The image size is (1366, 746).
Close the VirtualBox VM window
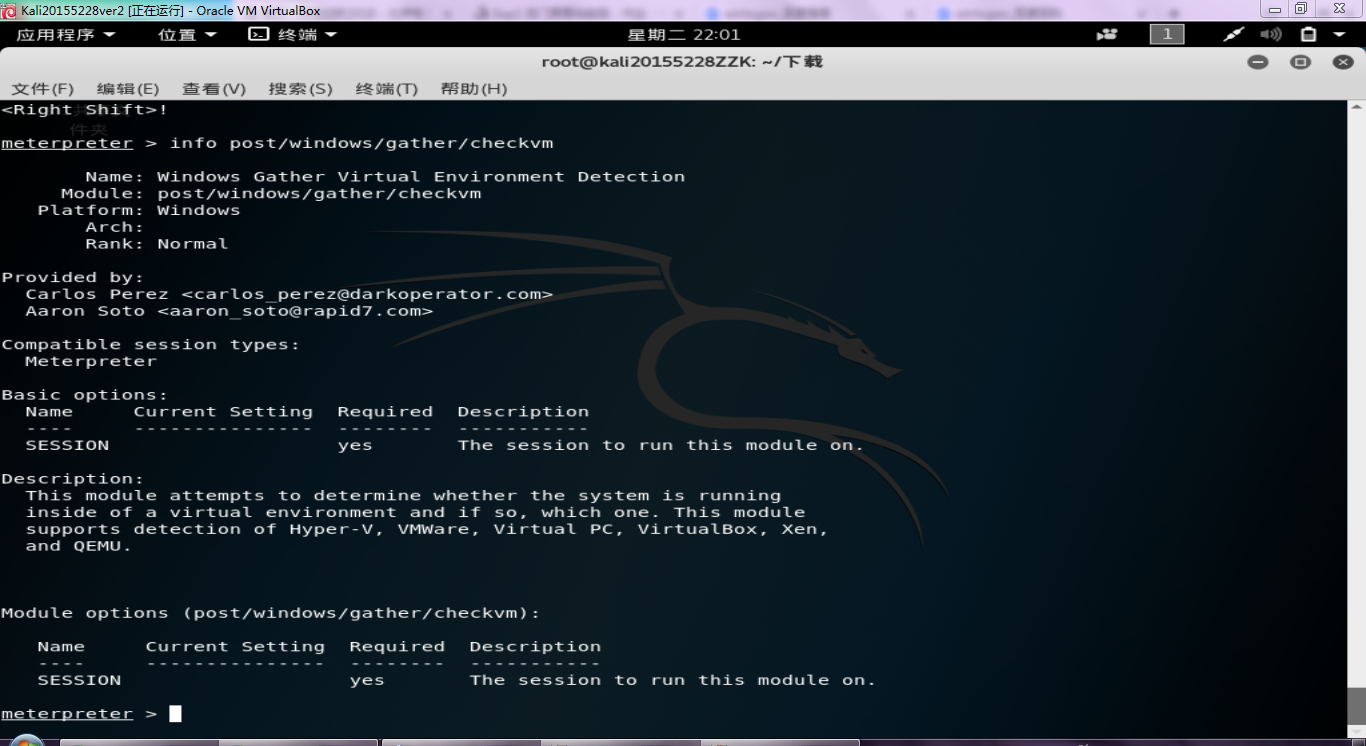pyautogui.click(x=1338, y=9)
